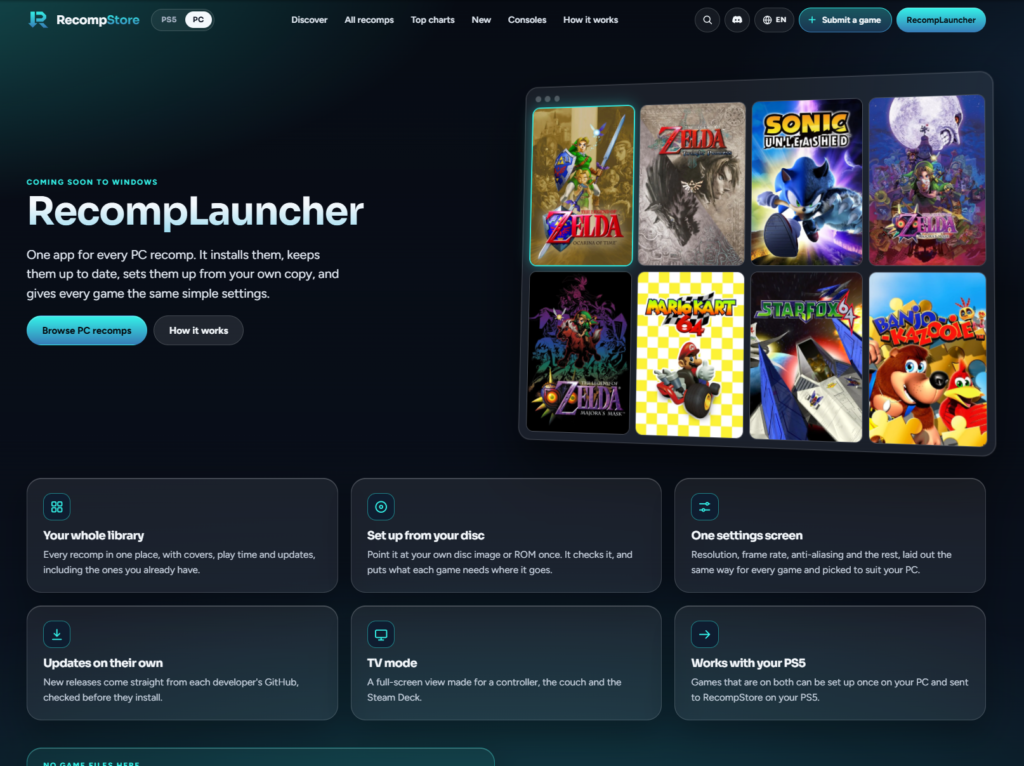This screenshot has width=1024, height=766.
Task: Click the RecompStore brand name link
Action: point(98,20)
